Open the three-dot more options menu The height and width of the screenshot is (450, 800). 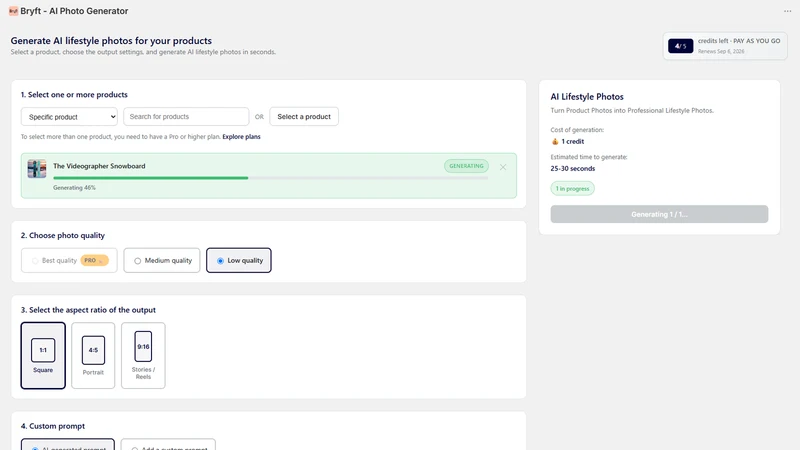coord(787,11)
